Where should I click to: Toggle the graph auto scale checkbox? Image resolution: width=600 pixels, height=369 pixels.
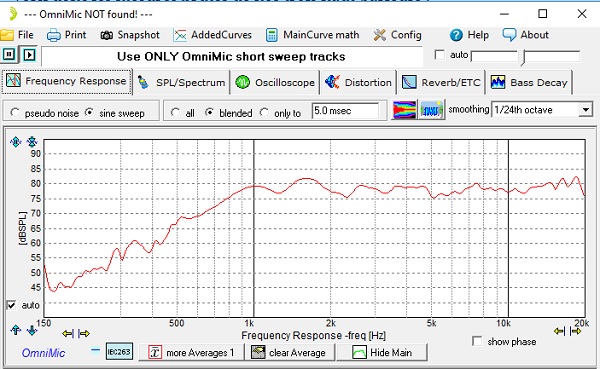point(11,305)
